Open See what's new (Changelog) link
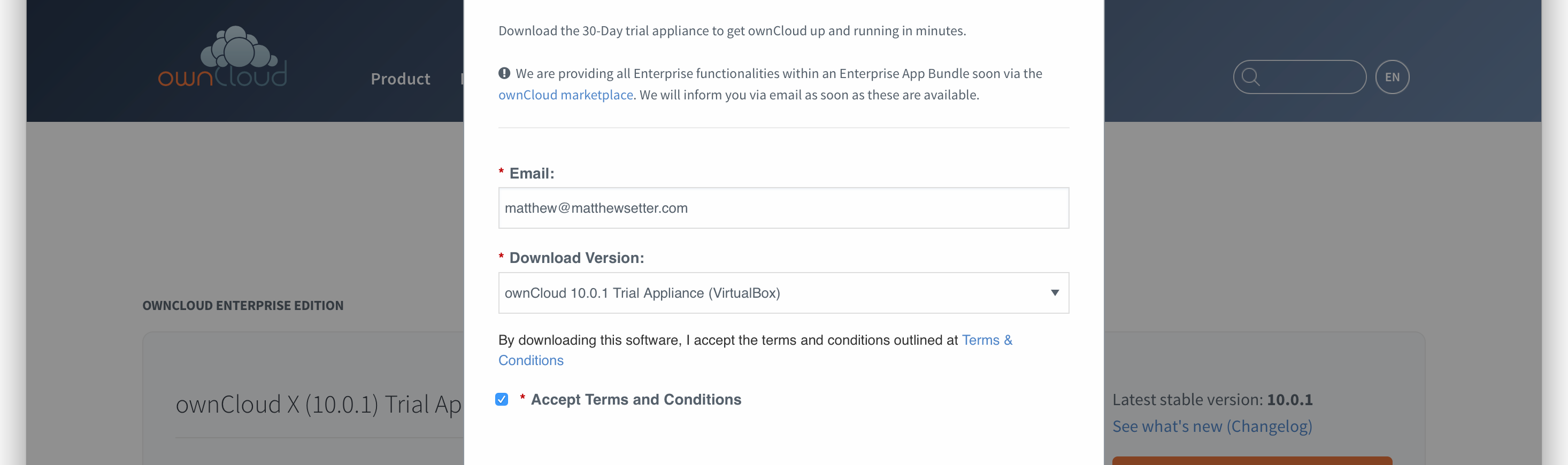Viewport: 1568px width, 465px height. pos(1212,426)
